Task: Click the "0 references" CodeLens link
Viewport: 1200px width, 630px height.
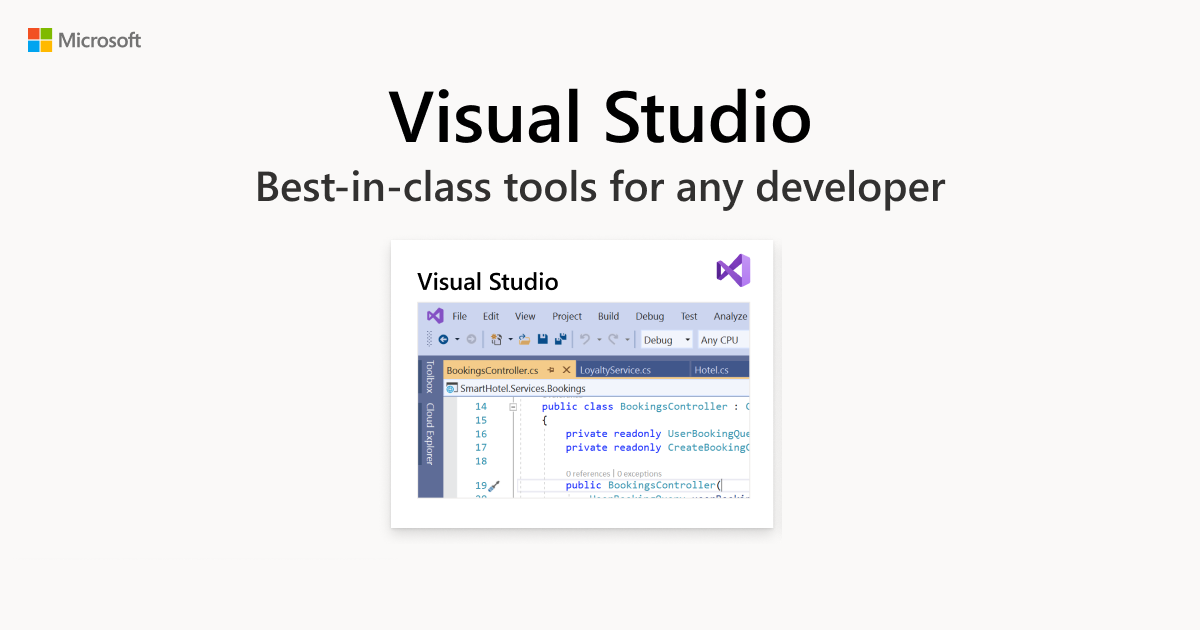Action: 589,473
